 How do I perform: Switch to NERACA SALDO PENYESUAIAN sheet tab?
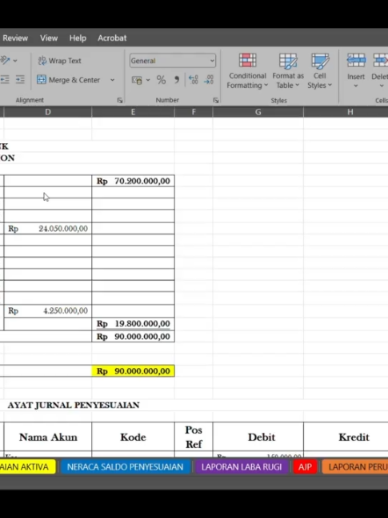coord(125,467)
